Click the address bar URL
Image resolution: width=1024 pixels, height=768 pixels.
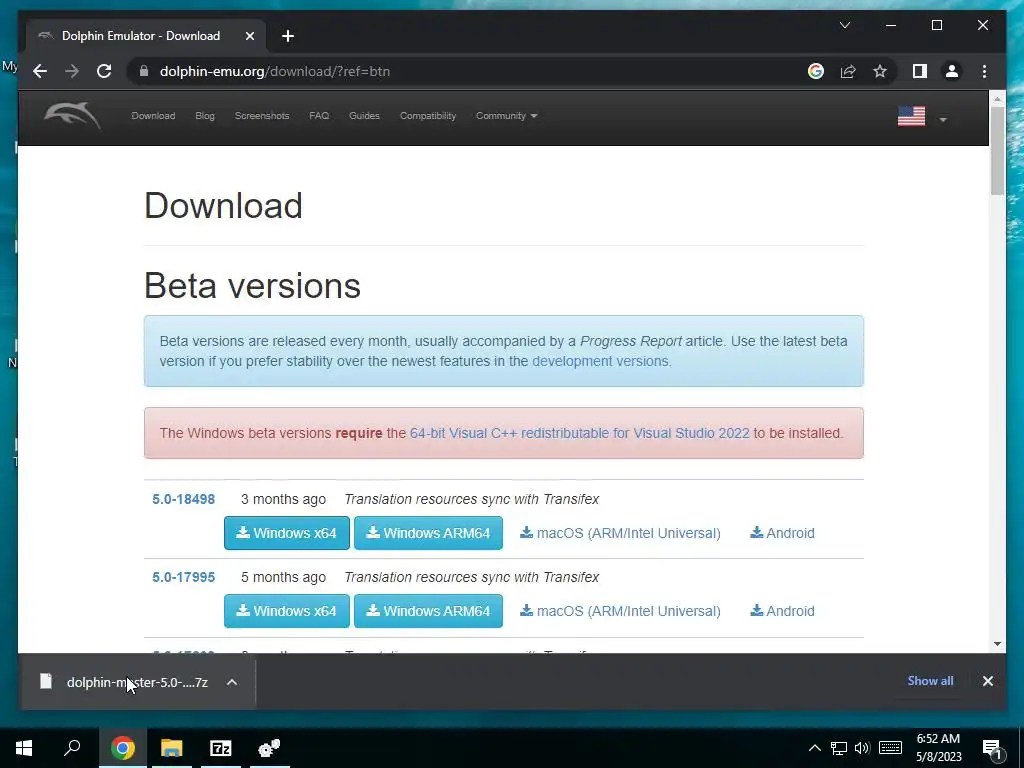pyautogui.click(x=275, y=71)
